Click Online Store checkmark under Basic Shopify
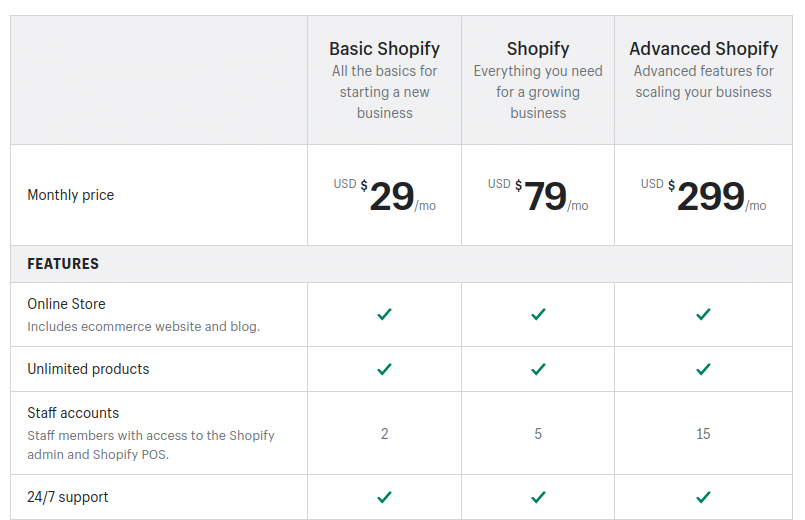The width and height of the screenshot is (805, 520). (384, 314)
